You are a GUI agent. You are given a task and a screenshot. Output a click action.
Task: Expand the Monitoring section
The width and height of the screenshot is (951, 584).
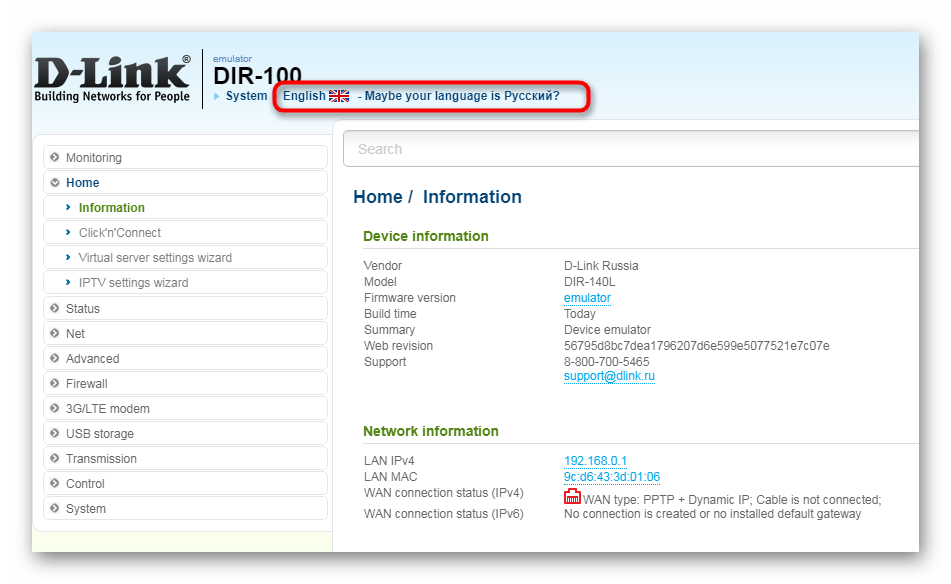(93, 158)
